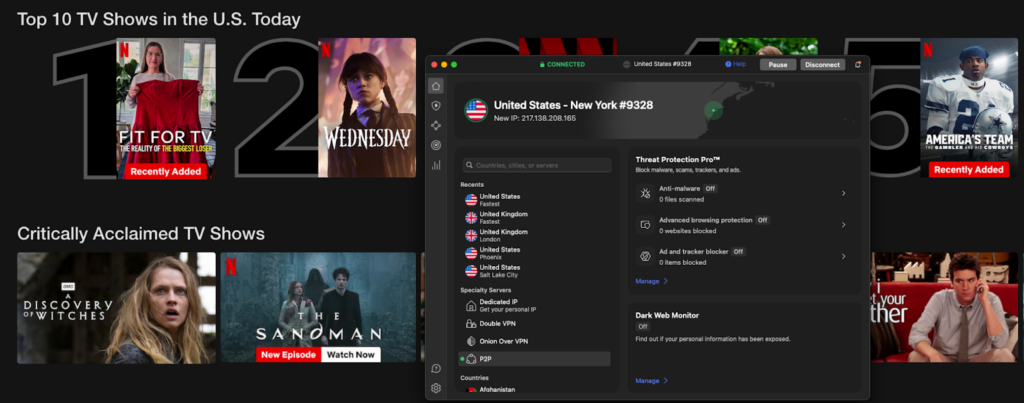Viewport: 1024px width, 403px height.
Task: Click the Onion Over VPN onion icon
Action: pos(471,341)
